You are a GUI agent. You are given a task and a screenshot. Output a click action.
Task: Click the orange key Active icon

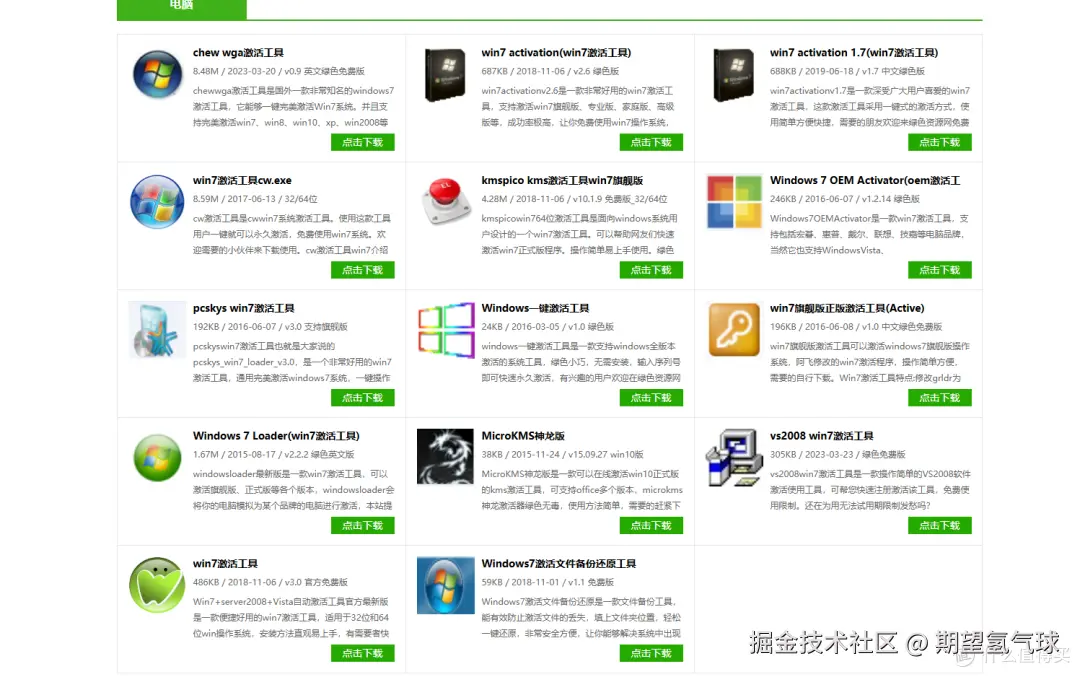click(734, 330)
